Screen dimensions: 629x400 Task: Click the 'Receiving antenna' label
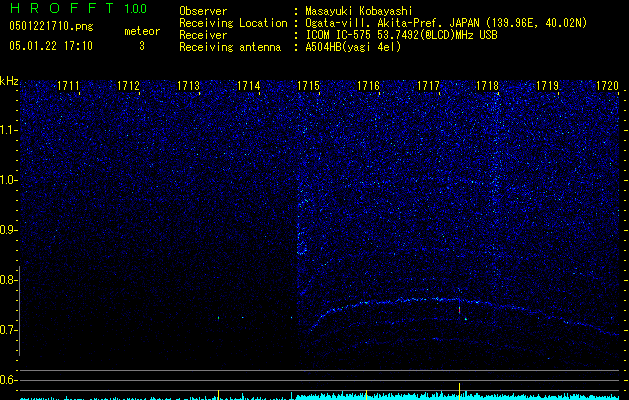tap(230, 47)
